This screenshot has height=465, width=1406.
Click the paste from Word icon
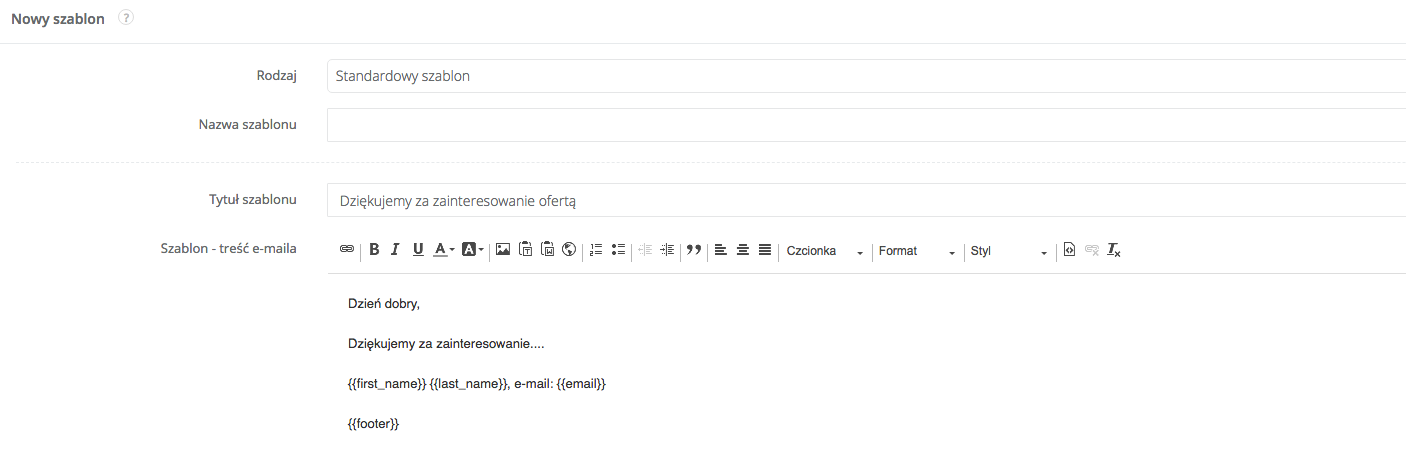click(547, 250)
